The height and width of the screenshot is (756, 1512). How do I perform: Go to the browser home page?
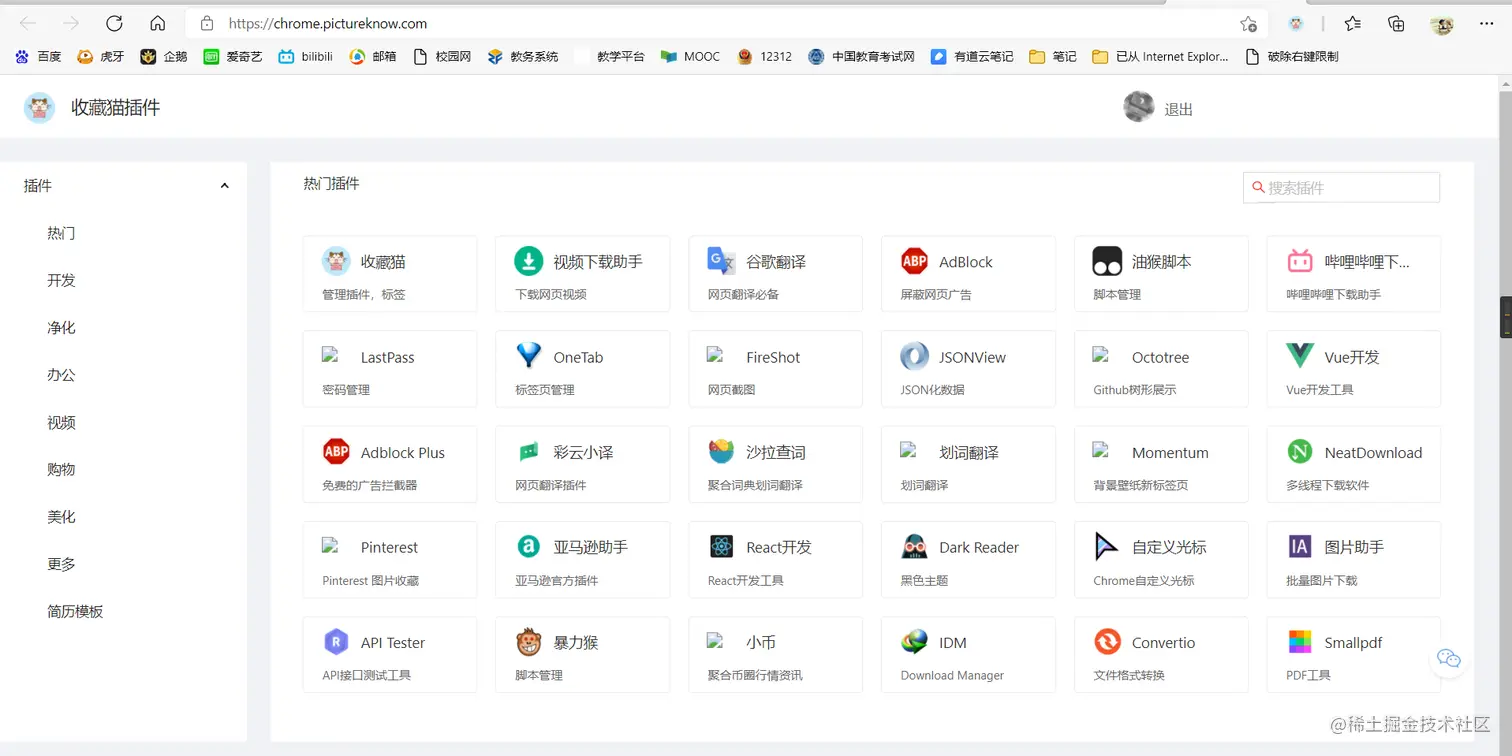point(157,23)
